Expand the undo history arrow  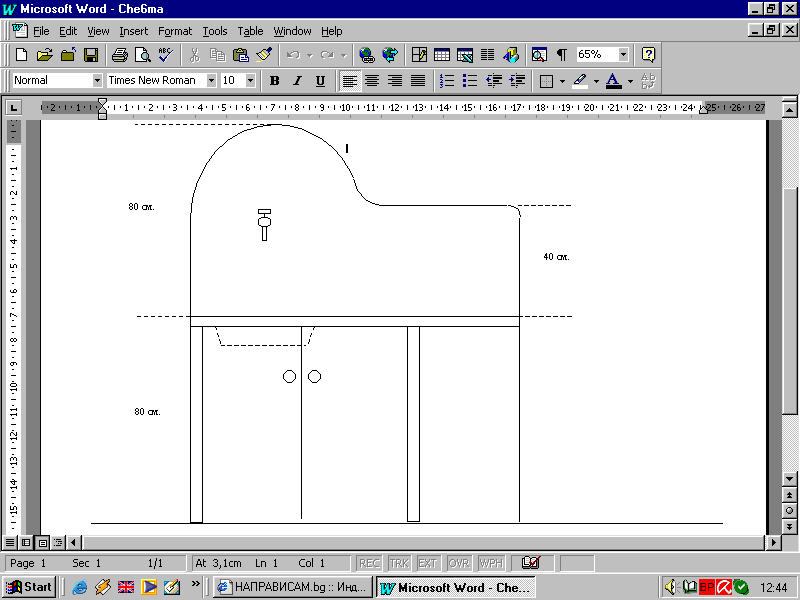(309, 55)
